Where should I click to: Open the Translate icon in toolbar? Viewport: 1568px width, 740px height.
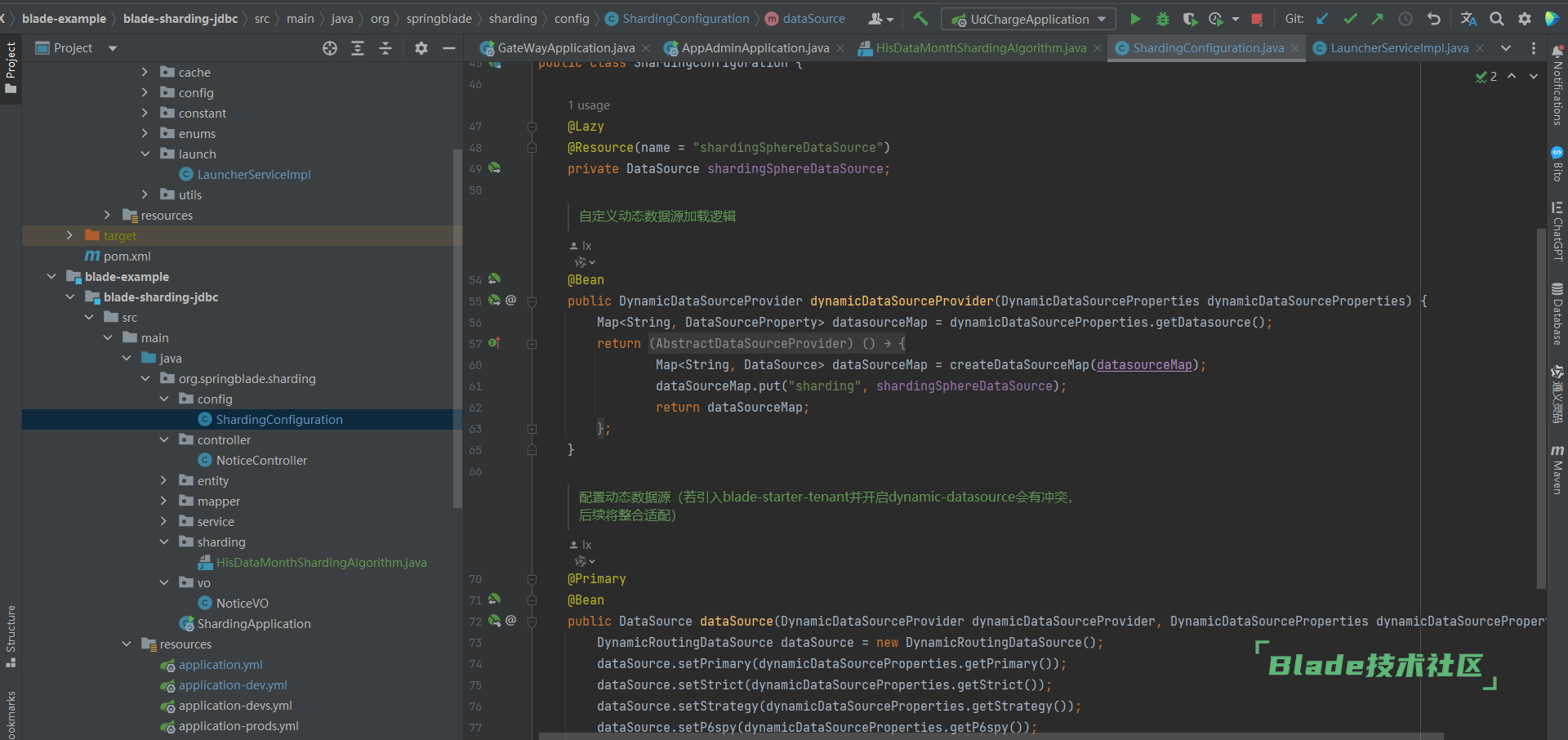click(x=1468, y=19)
